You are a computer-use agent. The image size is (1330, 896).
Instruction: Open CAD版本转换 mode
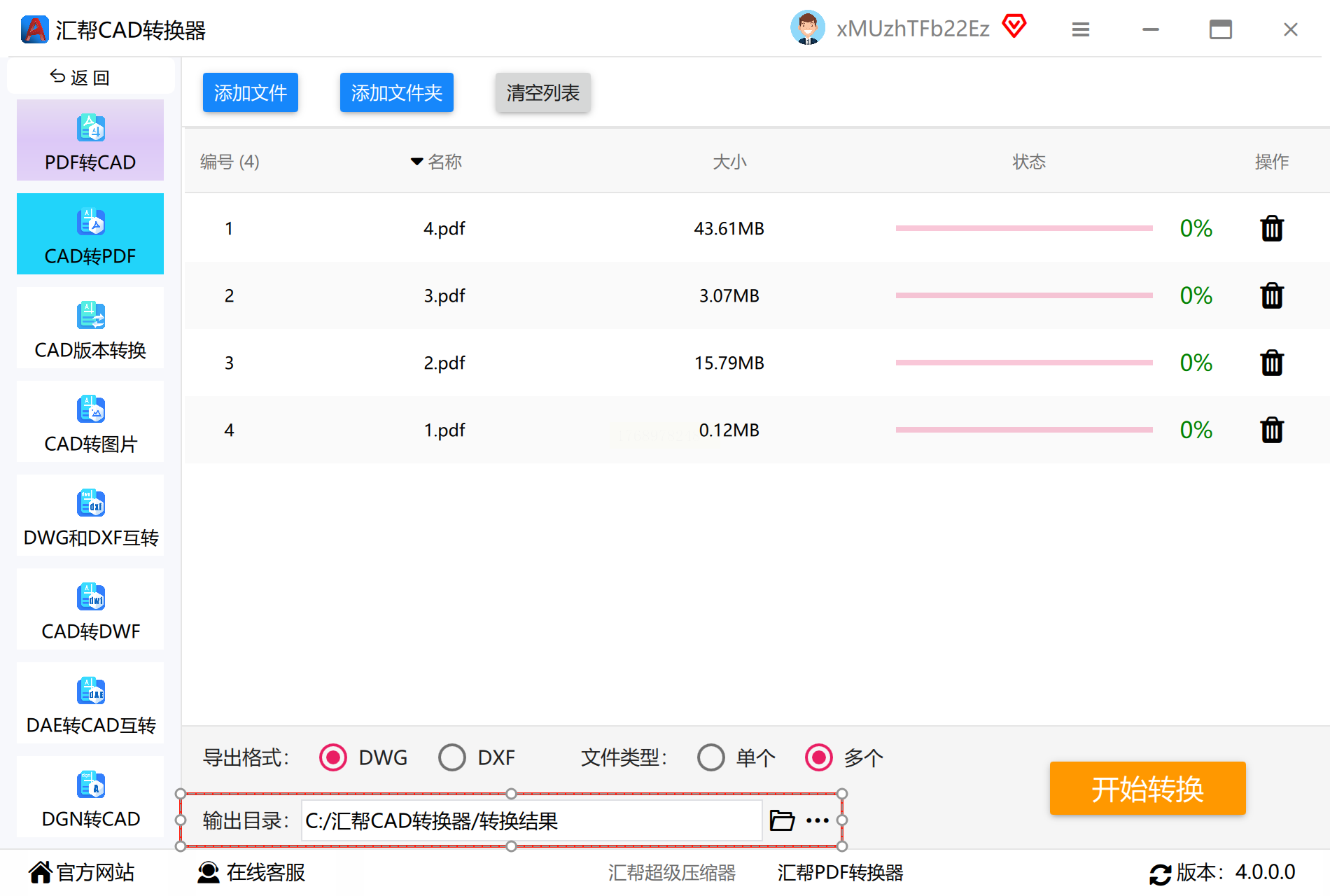pyautogui.click(x=90, y=328)
